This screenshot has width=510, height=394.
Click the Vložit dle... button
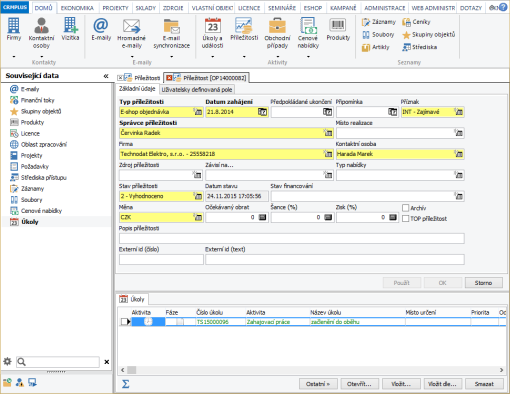(442, 384)
